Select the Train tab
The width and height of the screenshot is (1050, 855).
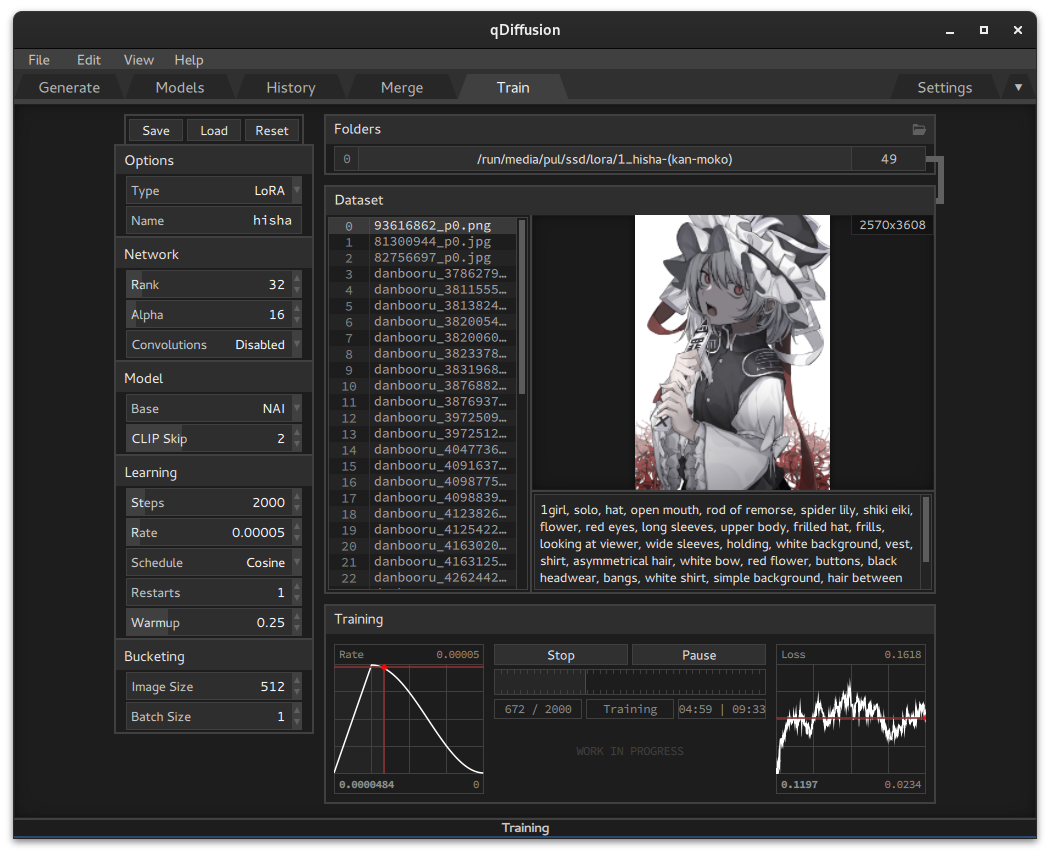513,88
